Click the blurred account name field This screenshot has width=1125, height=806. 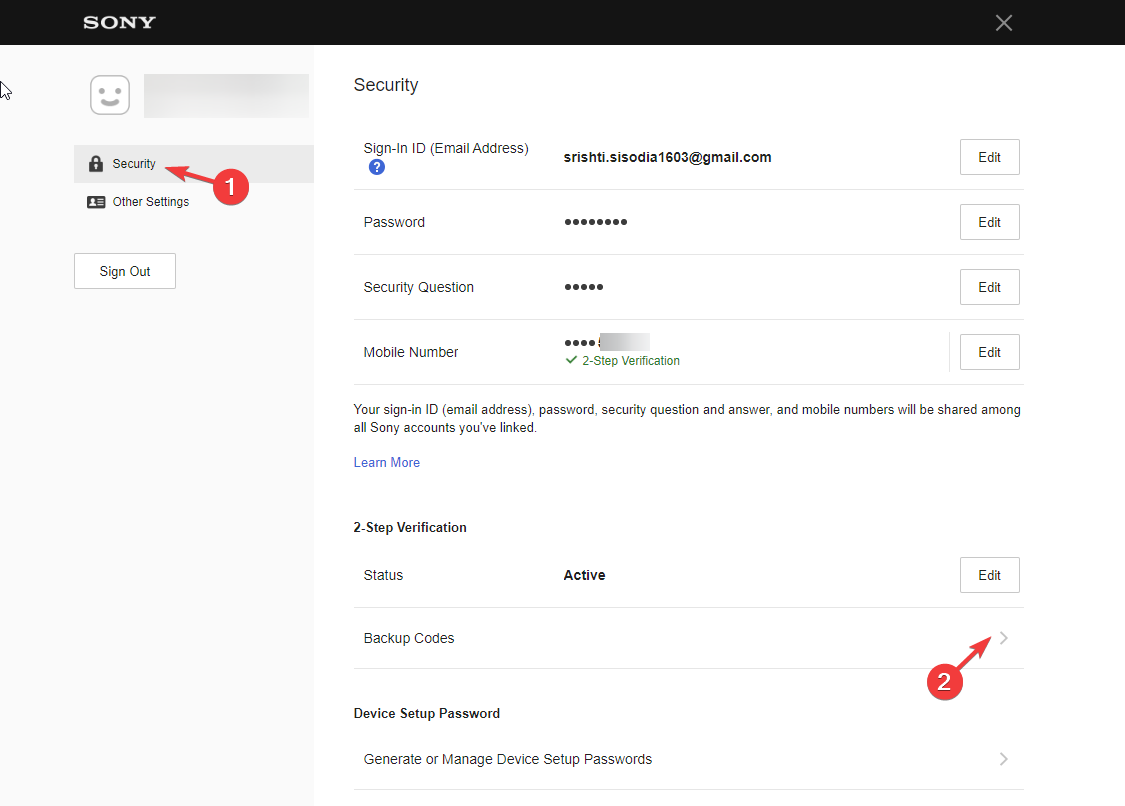pos(227,95)
